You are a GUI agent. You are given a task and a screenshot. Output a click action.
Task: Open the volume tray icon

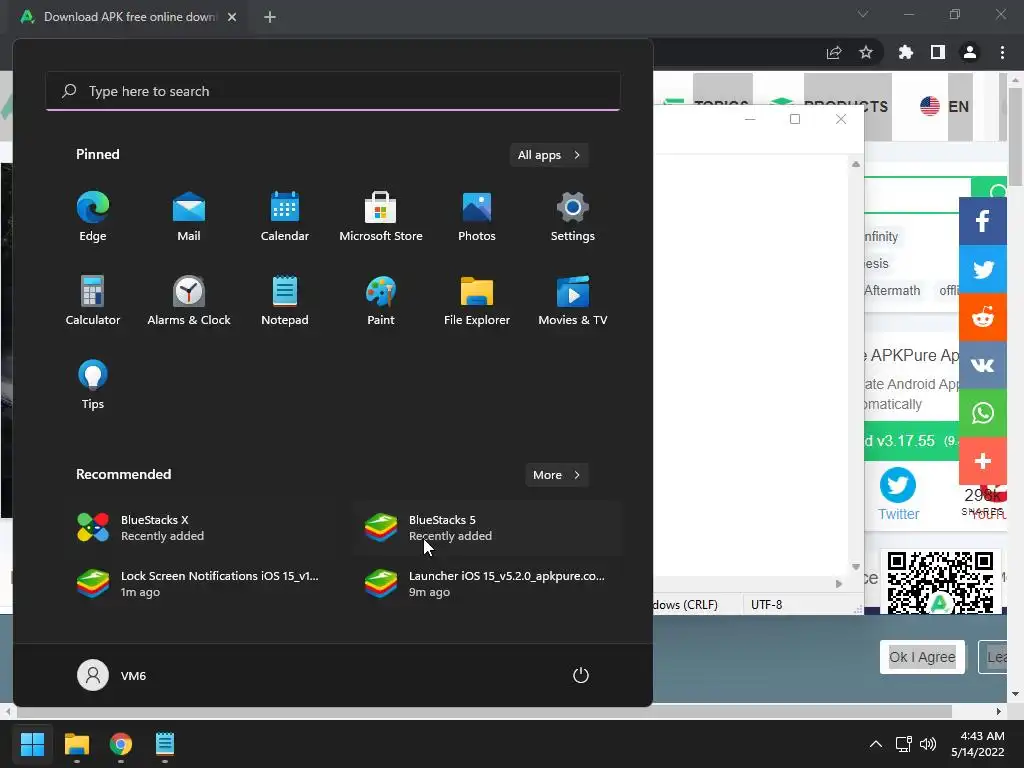coord(927,744)
